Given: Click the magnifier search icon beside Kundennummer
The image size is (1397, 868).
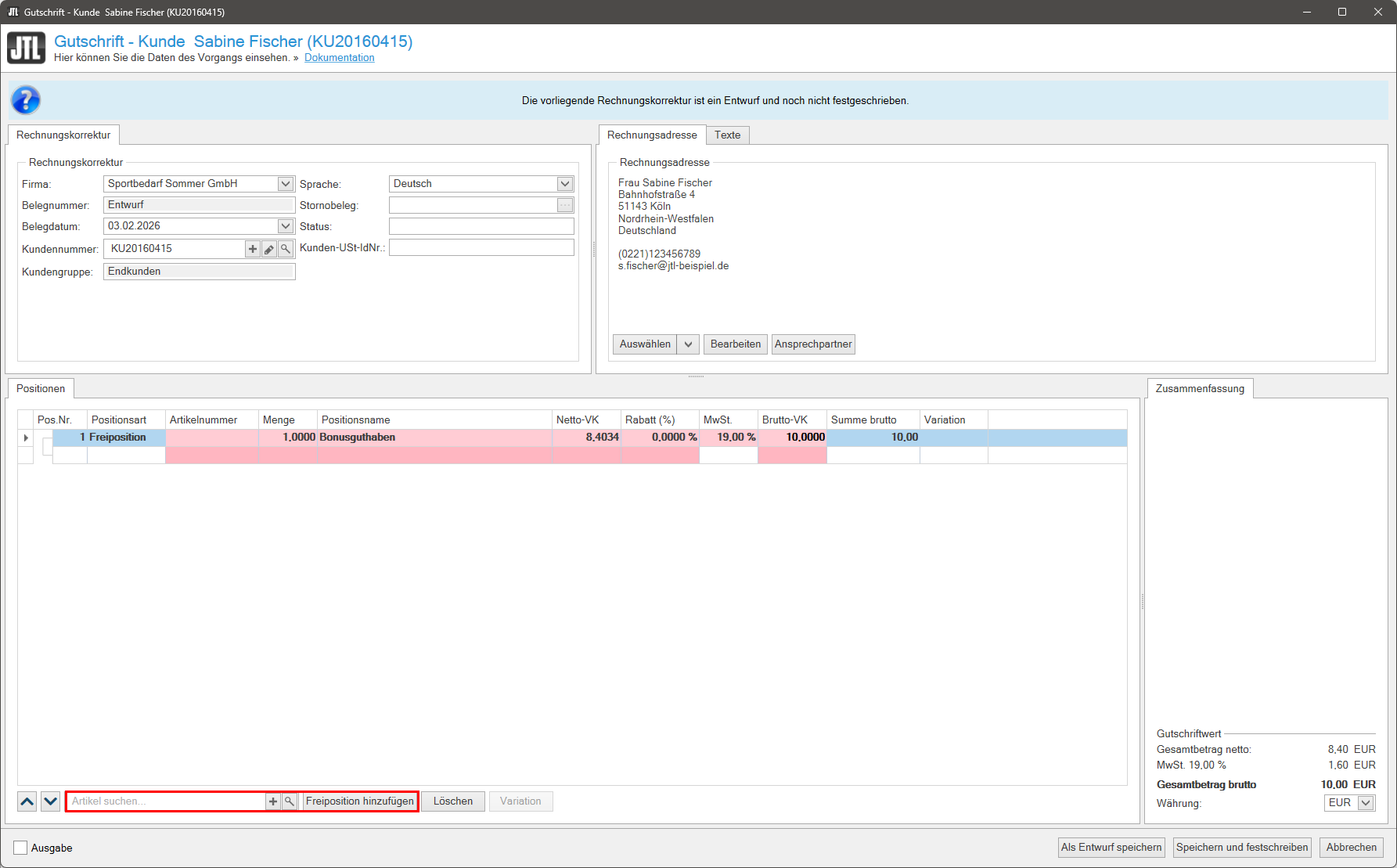Looking at the screenshot, I should (286, 249).
